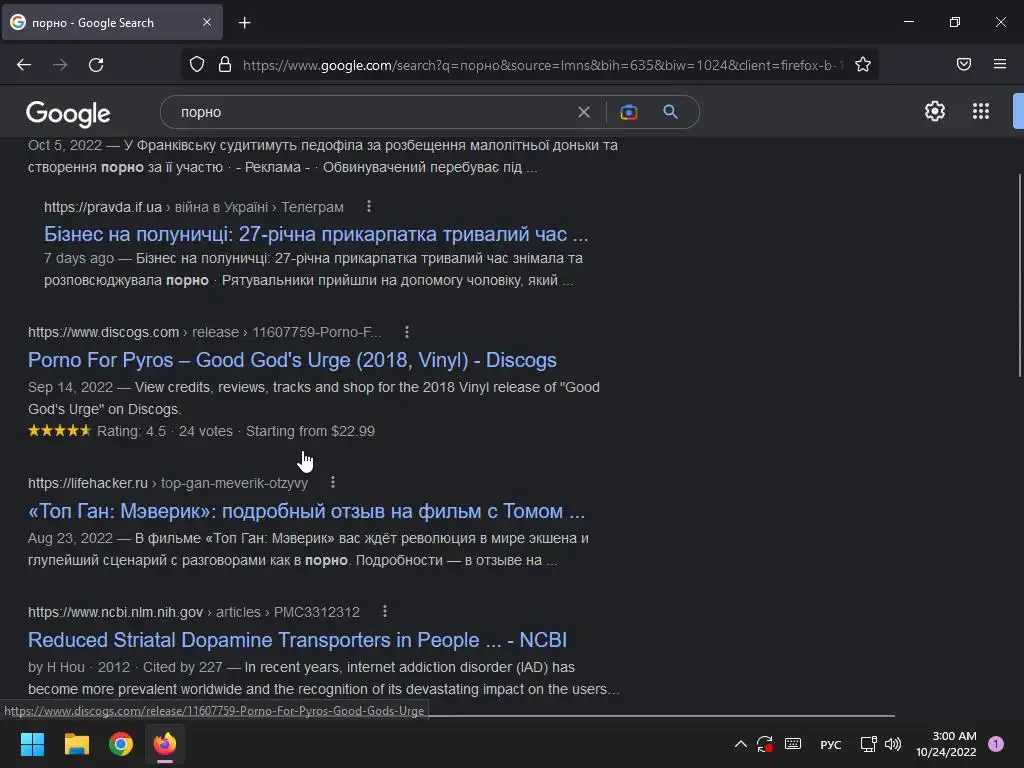Click the magnifier search button
The image size is (1024, 768).
click(670, 112)
